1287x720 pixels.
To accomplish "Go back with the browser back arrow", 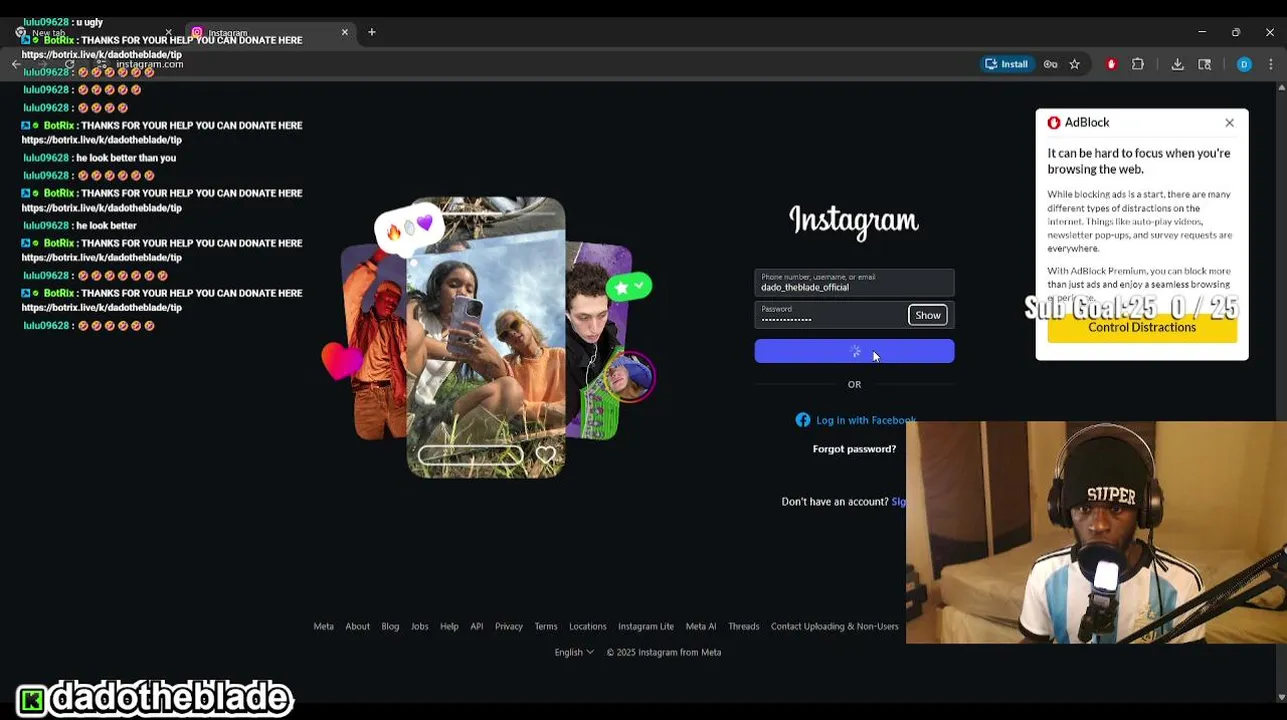I will 16,64.
